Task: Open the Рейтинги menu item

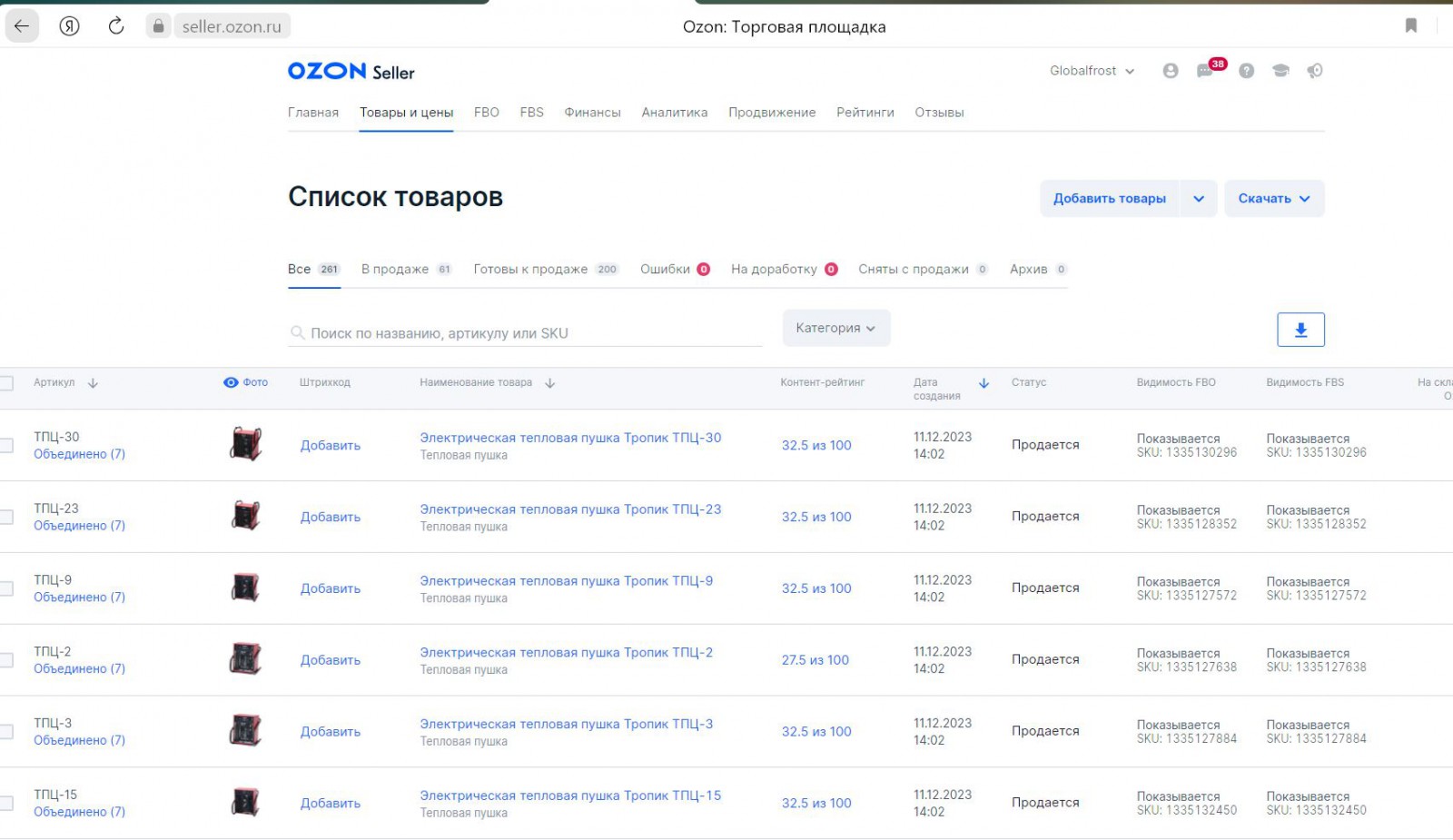Action: (865, 113)
